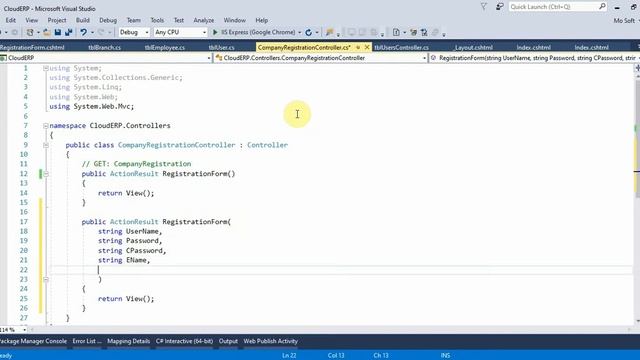Pin the CompanyRegistrationController.cs tab
This screenshot has height=360, width=640.
(x=358, y=47)
